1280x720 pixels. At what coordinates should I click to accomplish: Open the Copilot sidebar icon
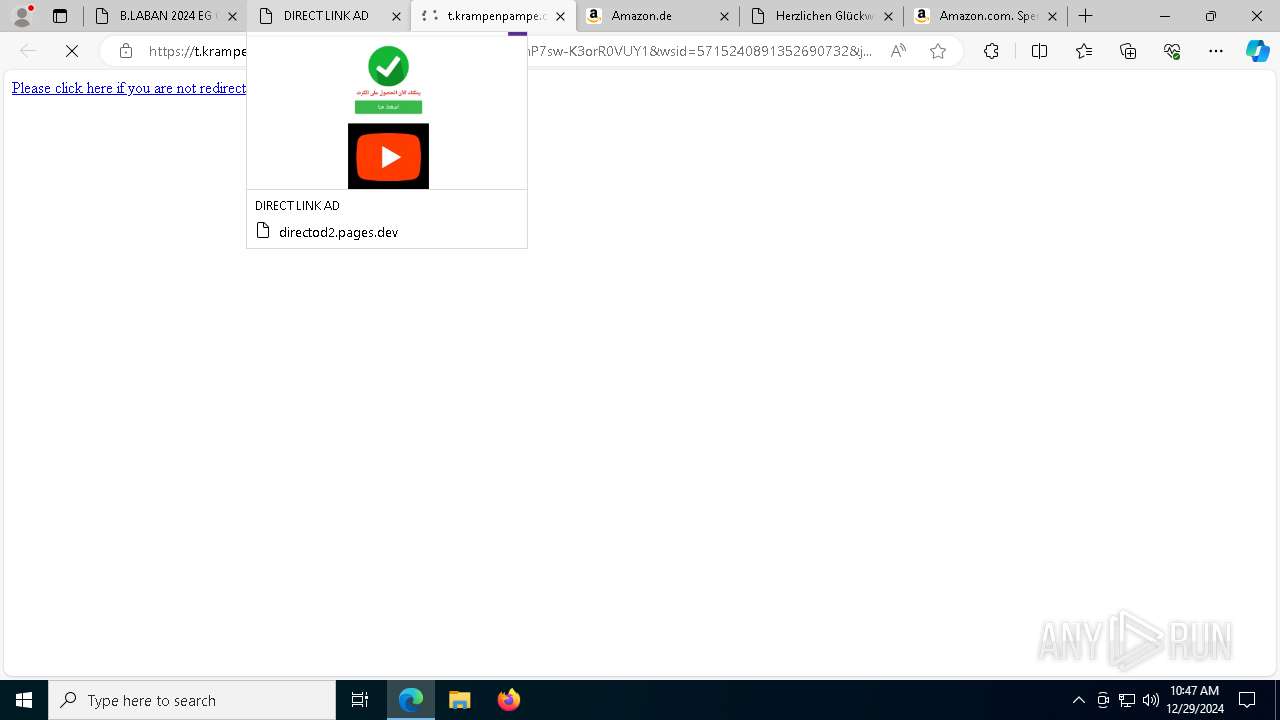pos(1257,51)
